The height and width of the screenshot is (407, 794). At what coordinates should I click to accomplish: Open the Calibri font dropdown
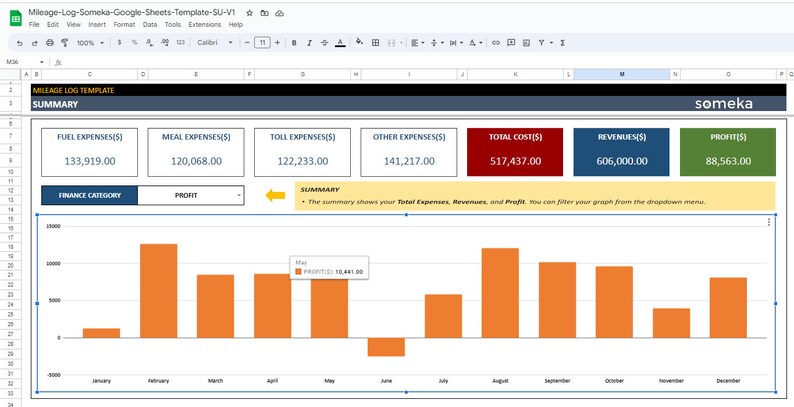pos(215,43)
